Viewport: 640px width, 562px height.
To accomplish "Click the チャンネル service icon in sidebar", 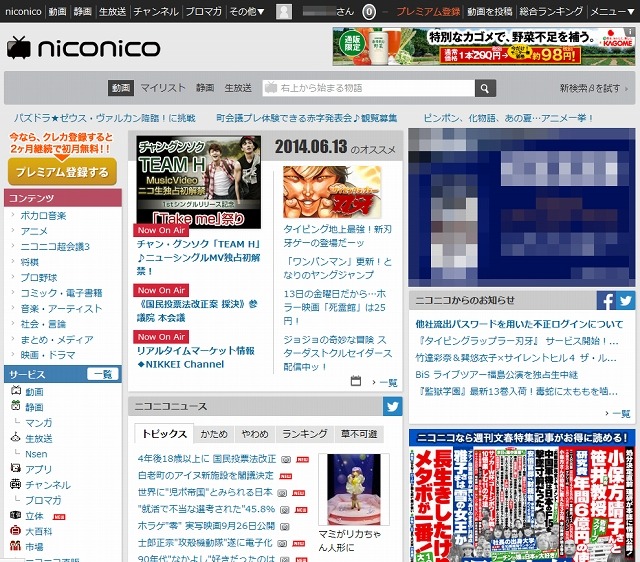I will tap(16, 484).
